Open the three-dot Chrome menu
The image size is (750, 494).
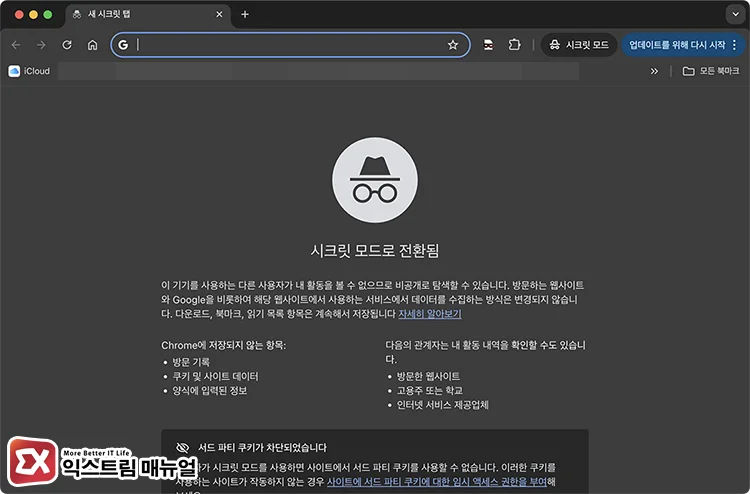(735, 45)
